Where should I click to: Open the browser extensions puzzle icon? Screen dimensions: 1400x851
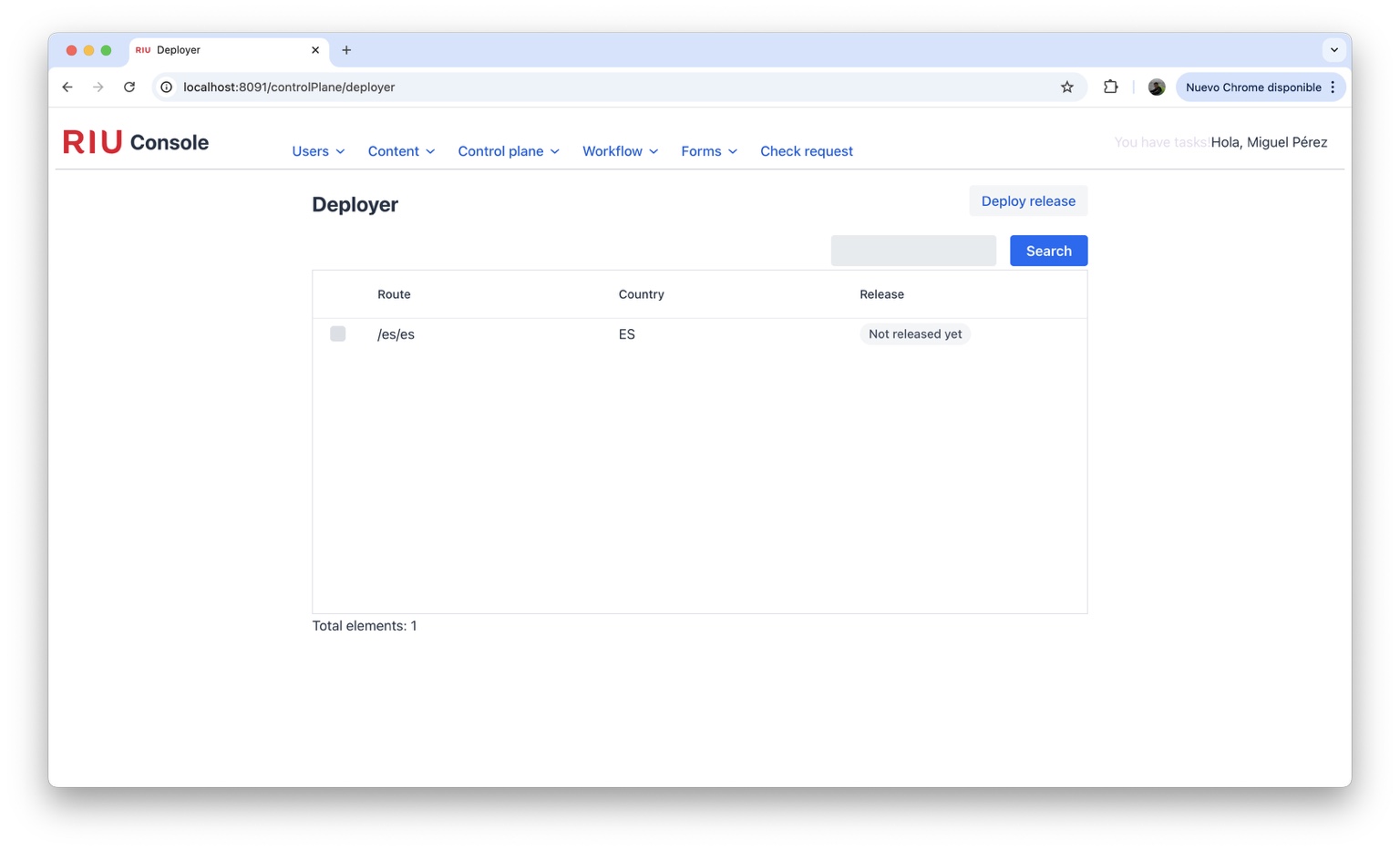pyautogui.click(x=1110, y=87)
